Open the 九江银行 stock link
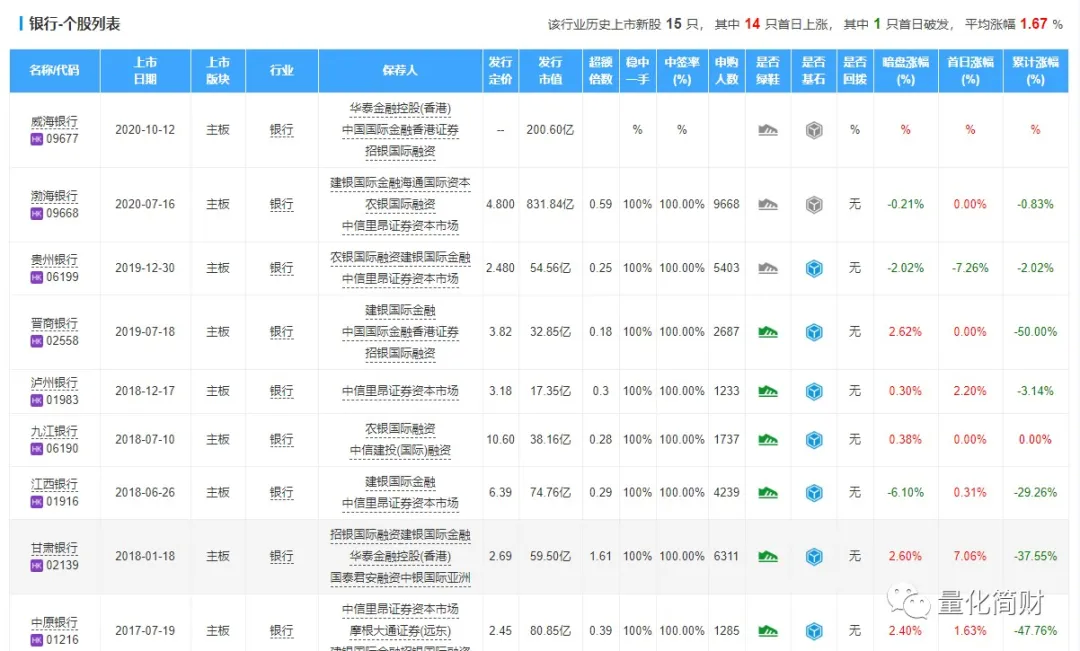This screenshot has width=1080, height=651. tap(54, 432)
